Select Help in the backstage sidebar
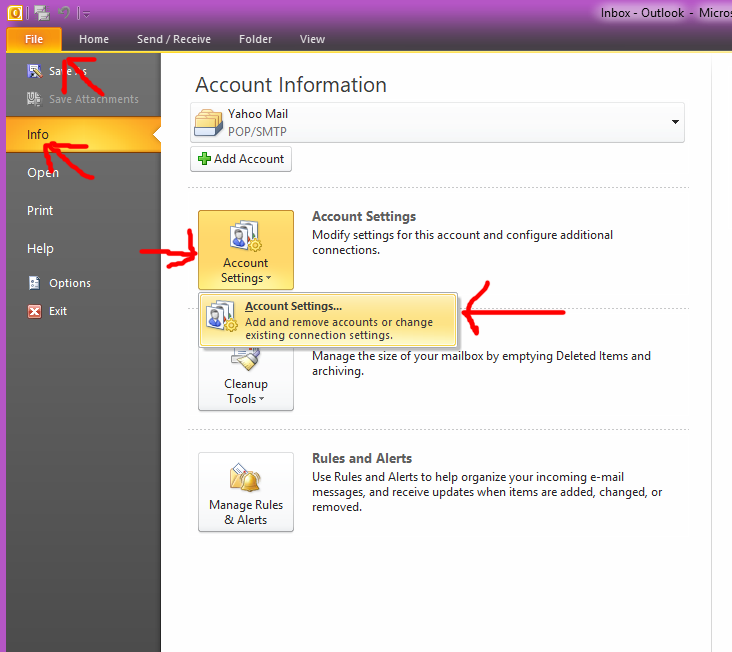Screen dimensions: 732x652 pos(40,249)
